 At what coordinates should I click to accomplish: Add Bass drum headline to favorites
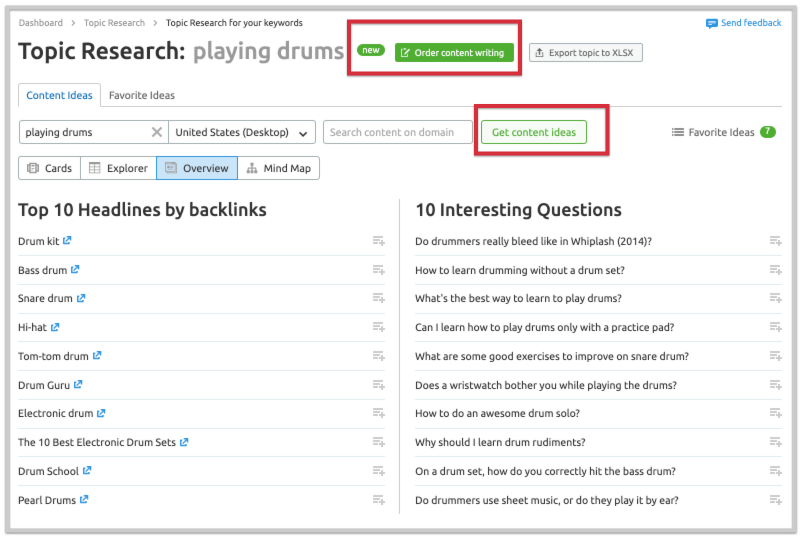(x=378, y=270)
